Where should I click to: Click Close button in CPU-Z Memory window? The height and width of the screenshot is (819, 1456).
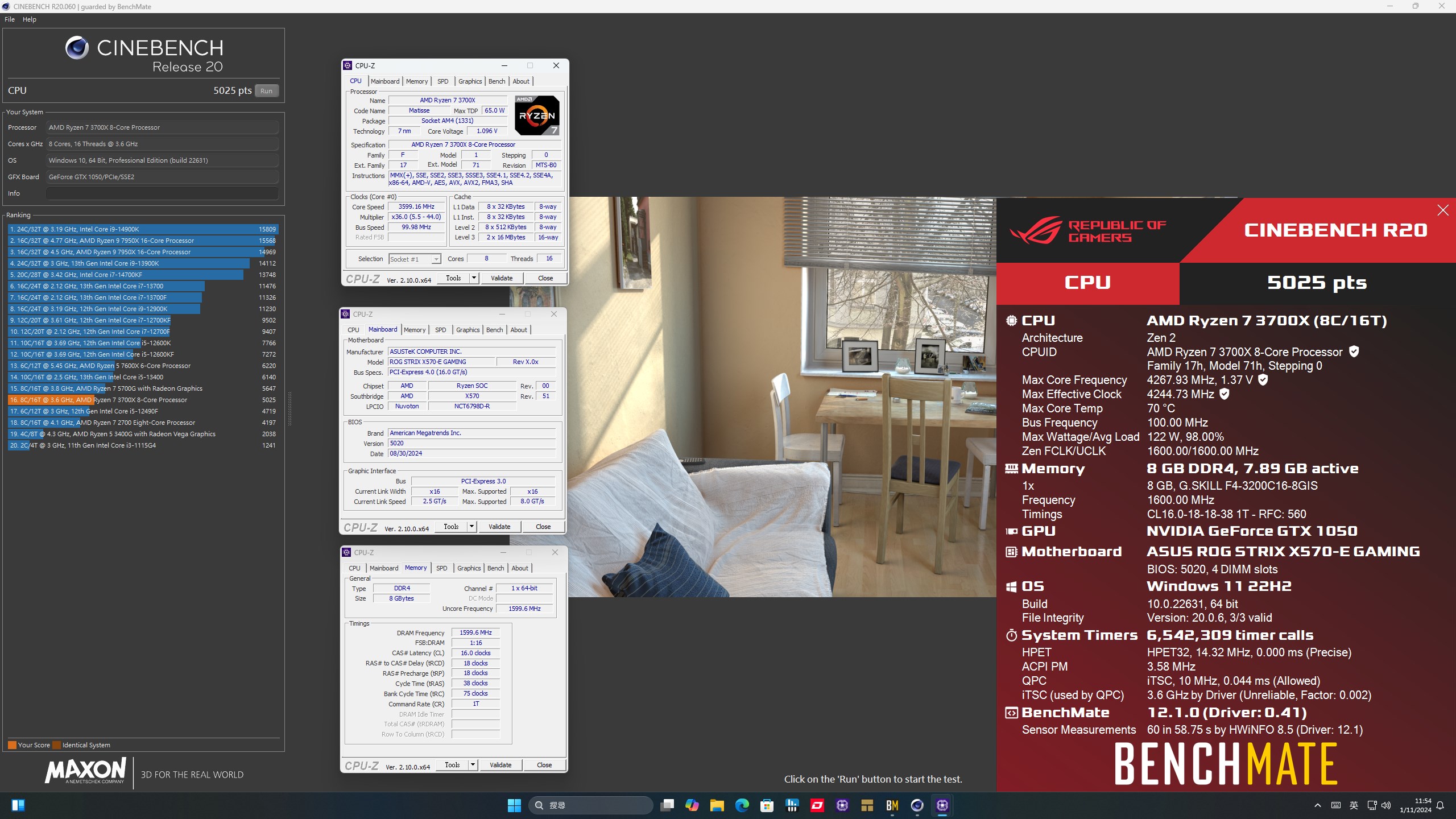point(544,765)
